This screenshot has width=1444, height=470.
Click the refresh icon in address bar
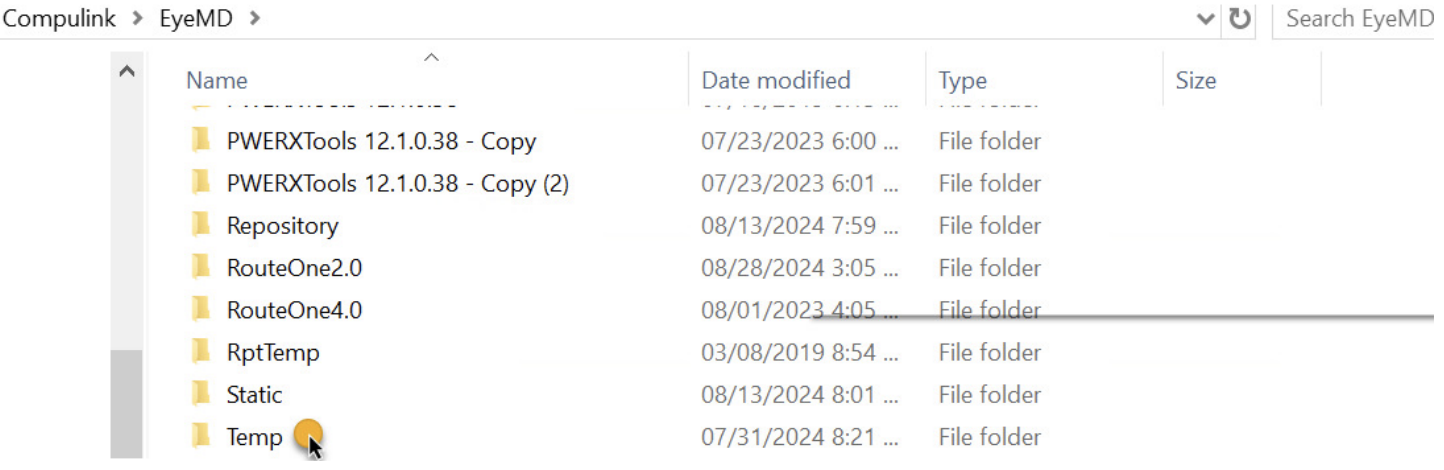click(x=1240, y=19)
